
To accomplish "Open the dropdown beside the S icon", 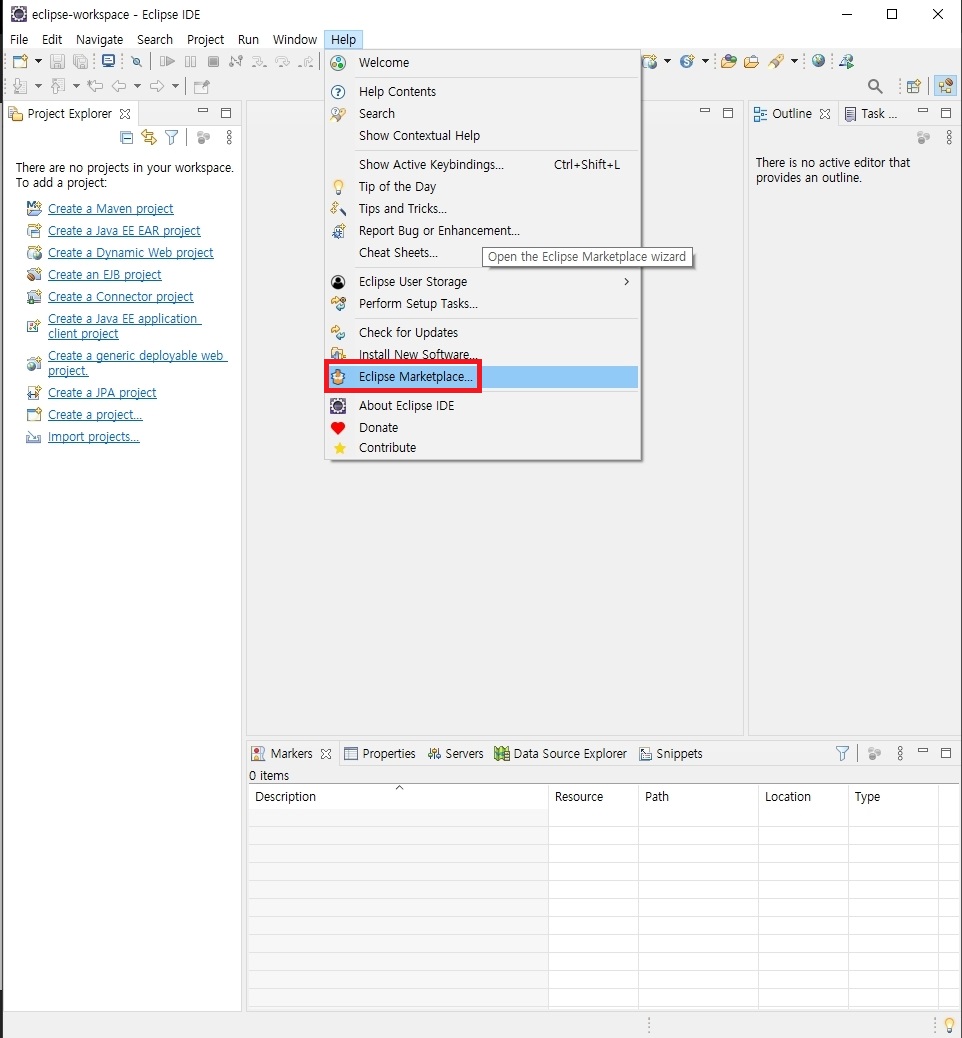I will pos(705,62).
